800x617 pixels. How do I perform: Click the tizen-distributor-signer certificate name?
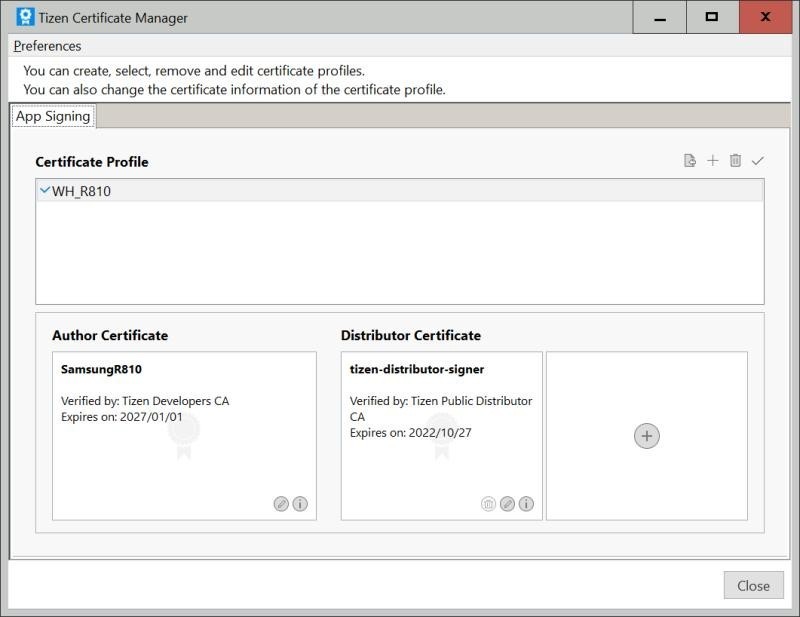click(x=417, y=369)
